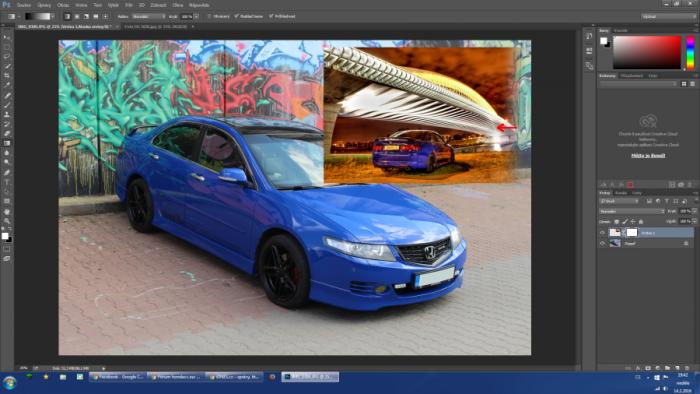Hide the top layer via eye icon
The height and width of the screenshot is (394, 700).
click(x=602, y=232)
